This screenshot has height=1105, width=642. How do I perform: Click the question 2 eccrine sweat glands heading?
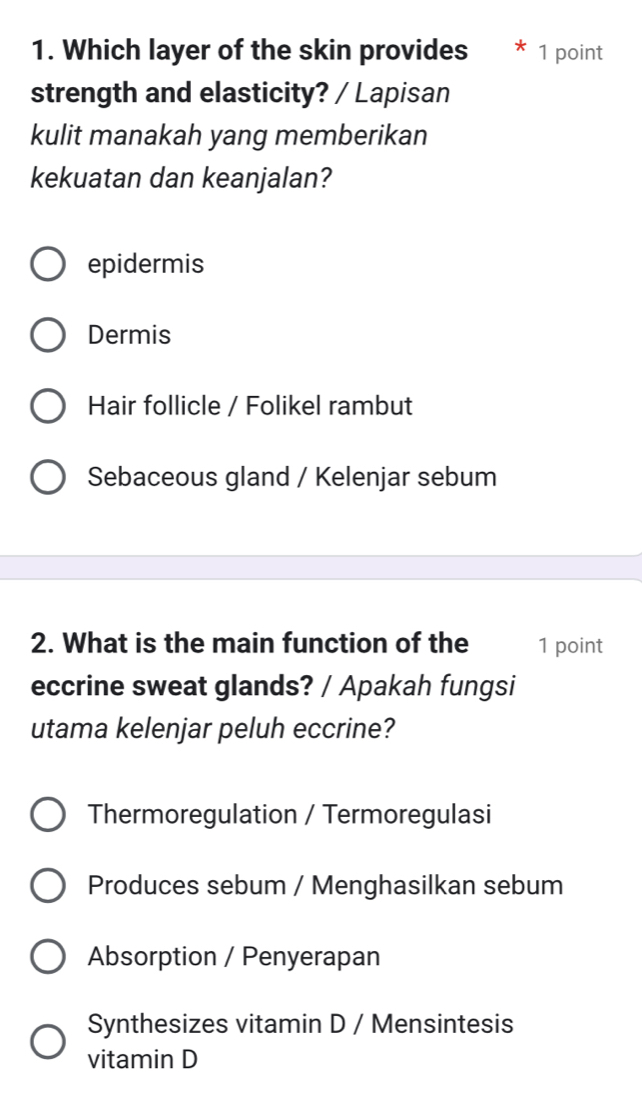[x=272, y=686]
